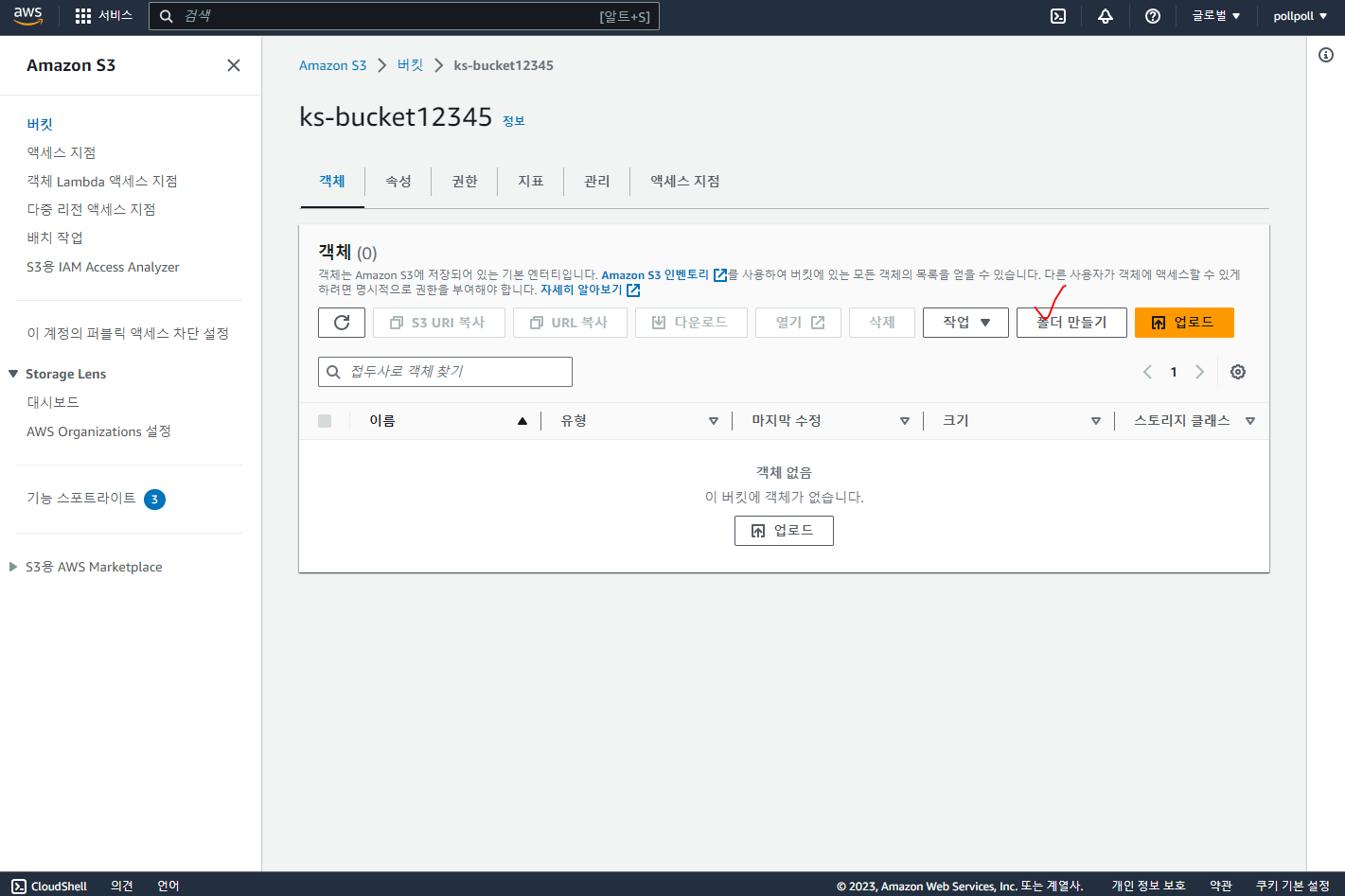This screenshot has height=896, width=1345.
Task: Open the info panel icon at right edge
Action: pyautogui.click(x=1326, y=55)
